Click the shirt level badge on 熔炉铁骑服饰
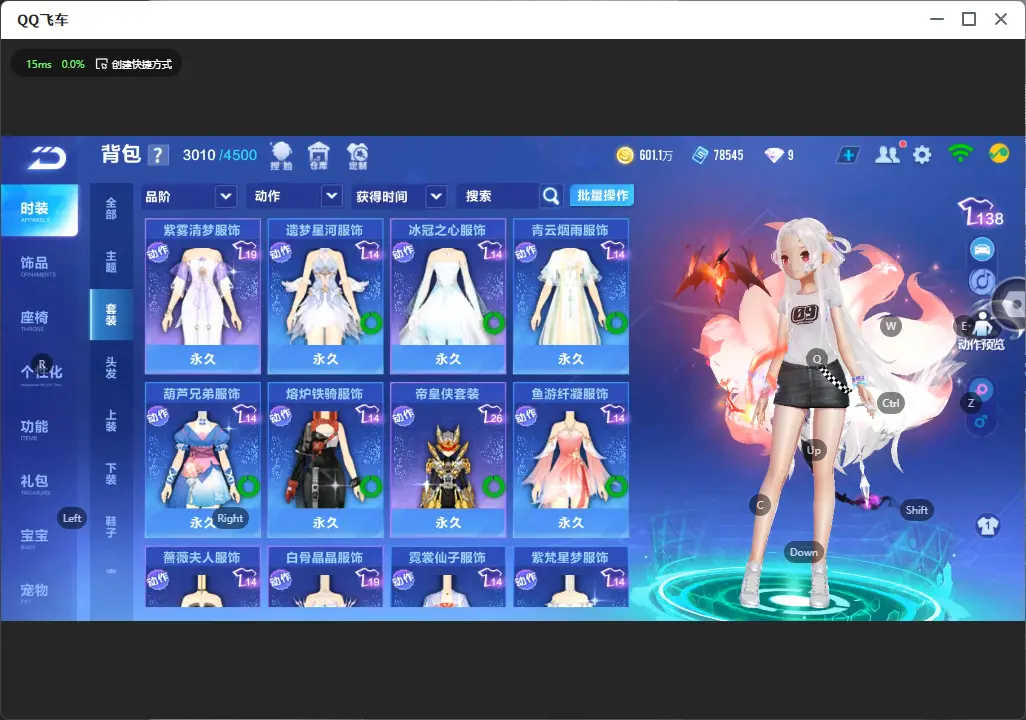The height and width of the screenshot is (720, 1026). 368,414
